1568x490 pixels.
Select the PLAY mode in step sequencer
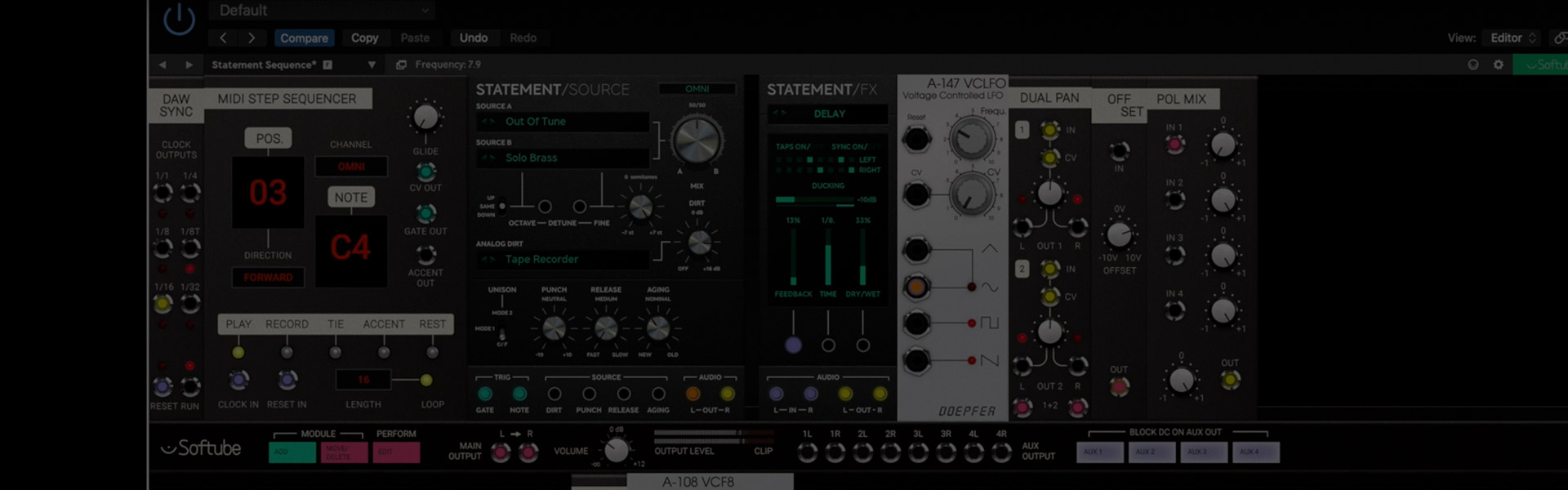[238, 324]
